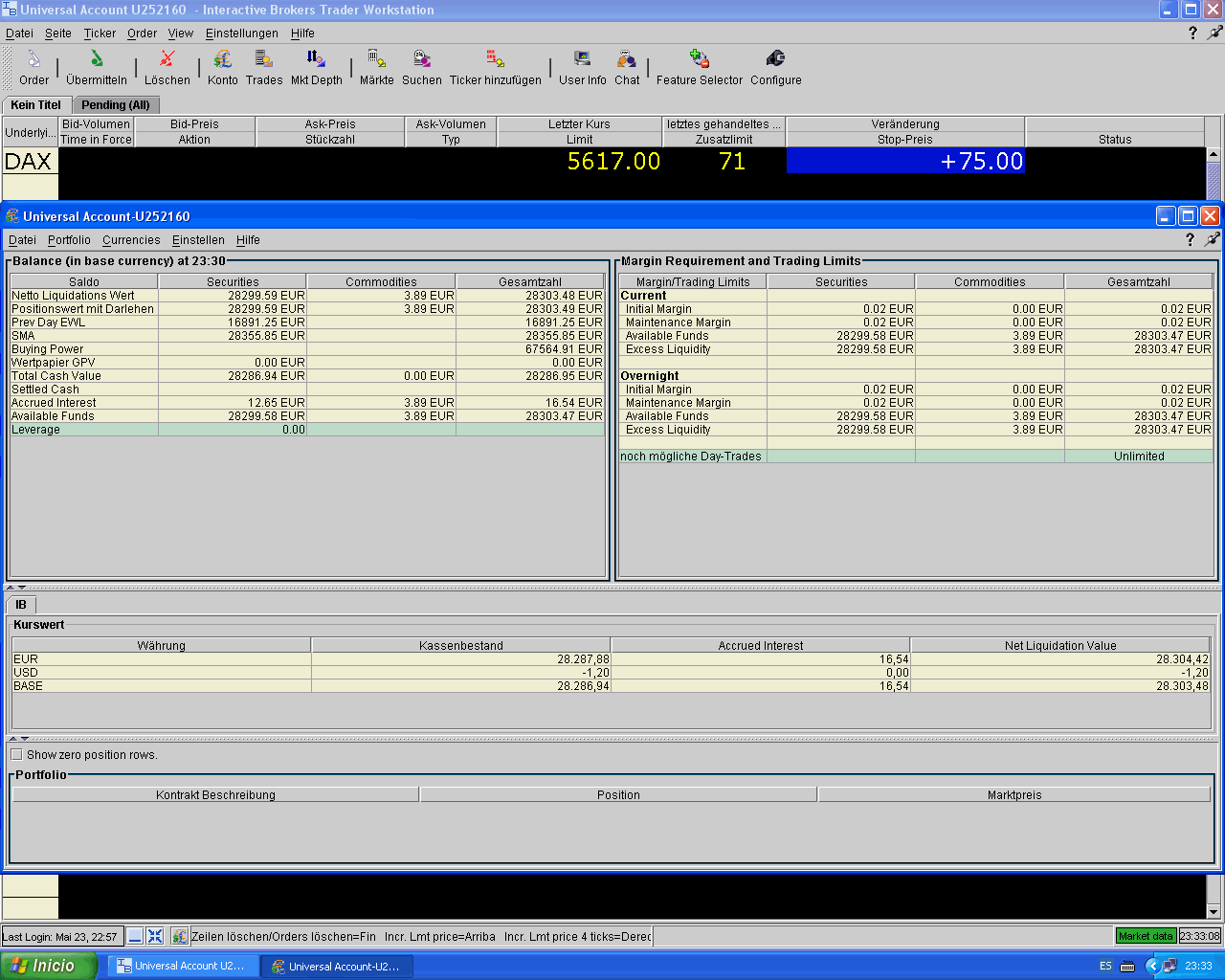Click the USD currency row

click(x=611, y=672)
